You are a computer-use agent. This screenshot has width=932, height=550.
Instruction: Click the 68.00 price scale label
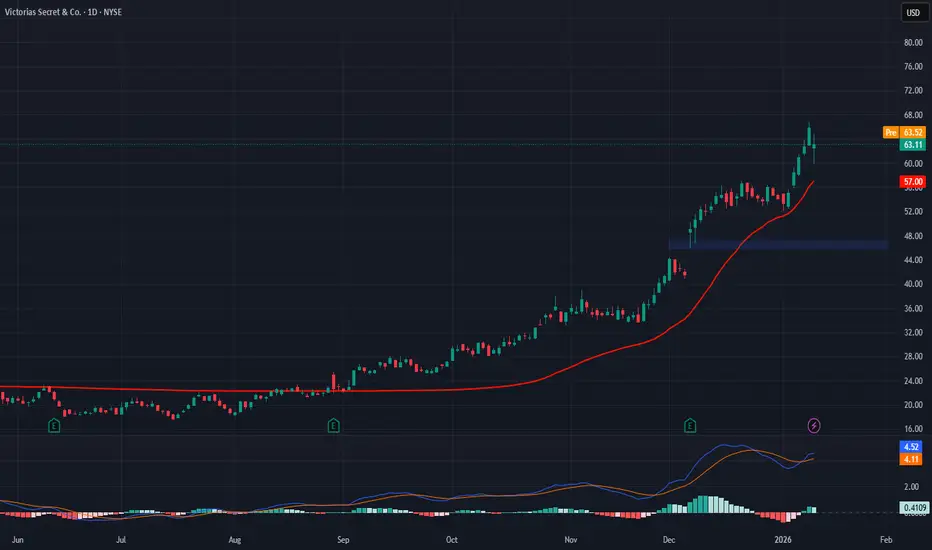click(x=913, y=115)
